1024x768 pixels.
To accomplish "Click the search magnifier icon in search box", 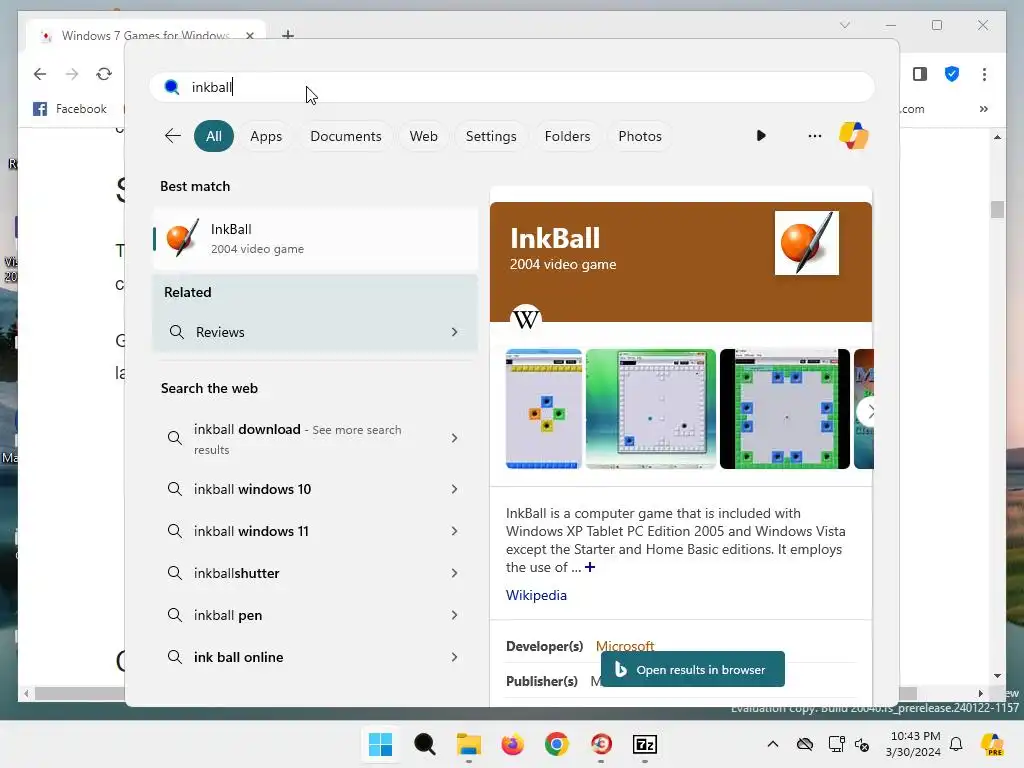I will pos(172,87).
